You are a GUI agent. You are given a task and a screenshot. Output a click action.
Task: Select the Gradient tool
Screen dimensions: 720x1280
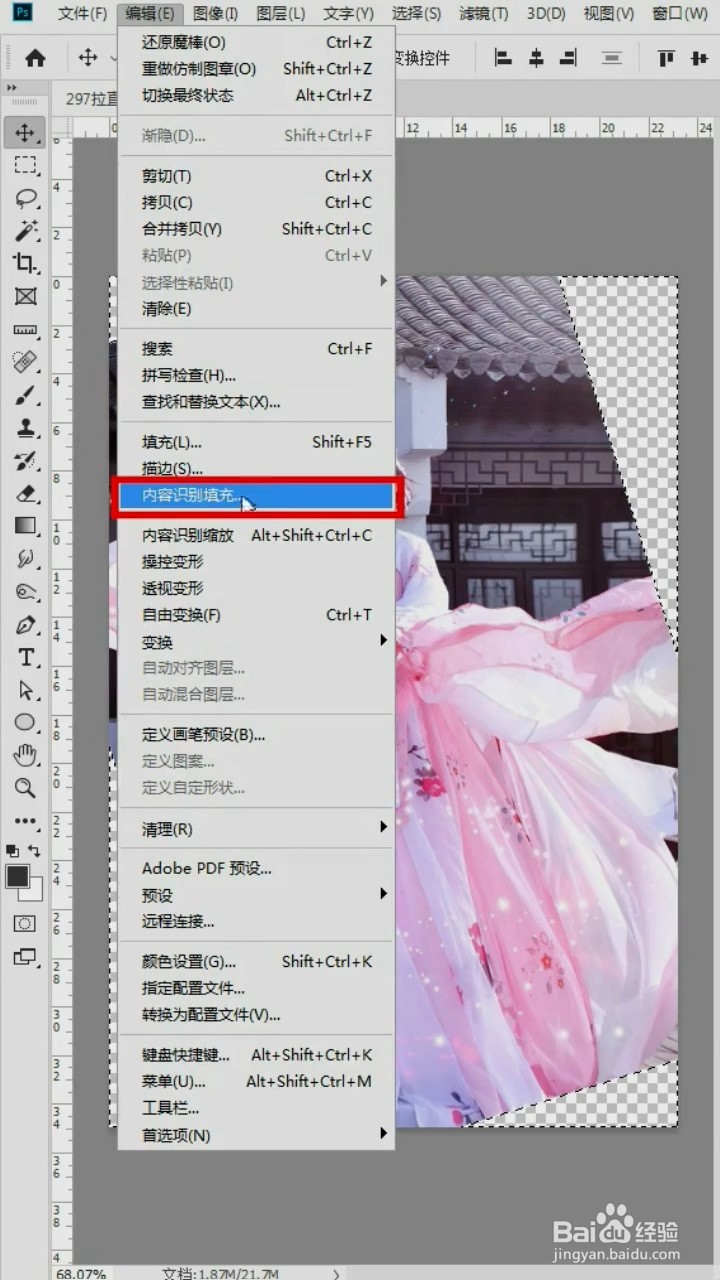25,526
